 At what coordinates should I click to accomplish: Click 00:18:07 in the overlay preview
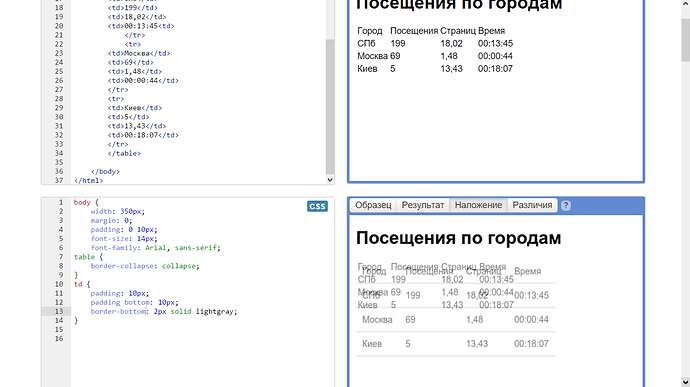pyautogui.click(x=531, y=344)
